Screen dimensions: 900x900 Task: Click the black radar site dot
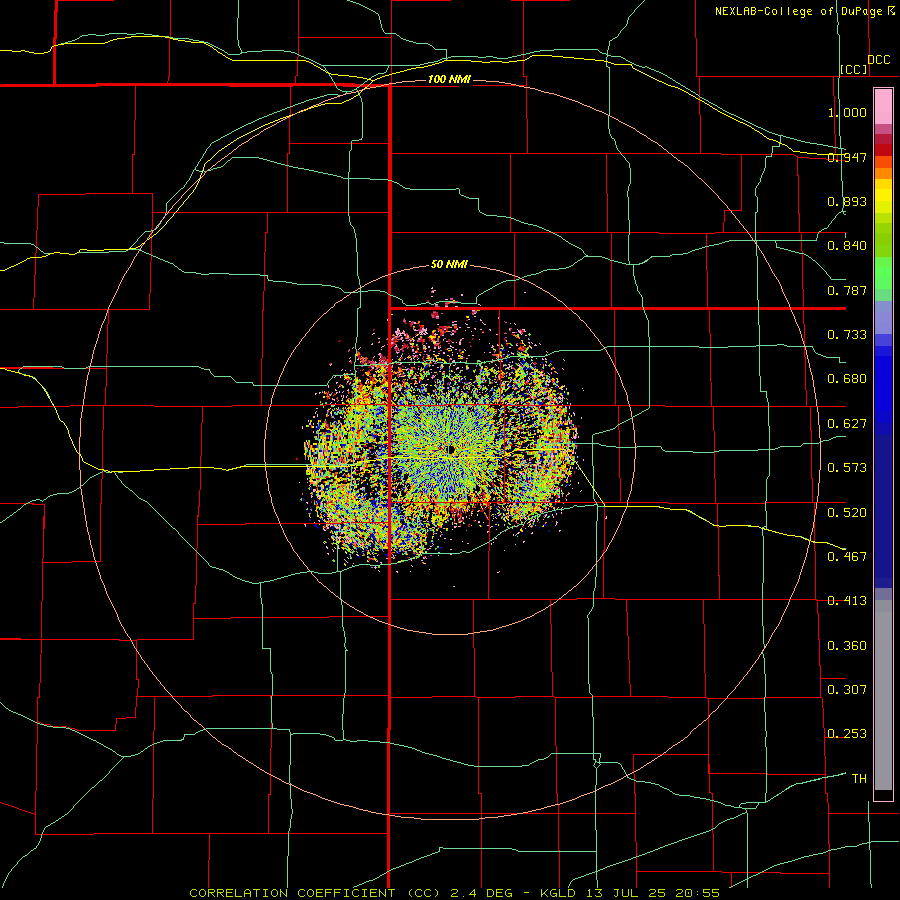pyautogui.click(x=451, y=450)
